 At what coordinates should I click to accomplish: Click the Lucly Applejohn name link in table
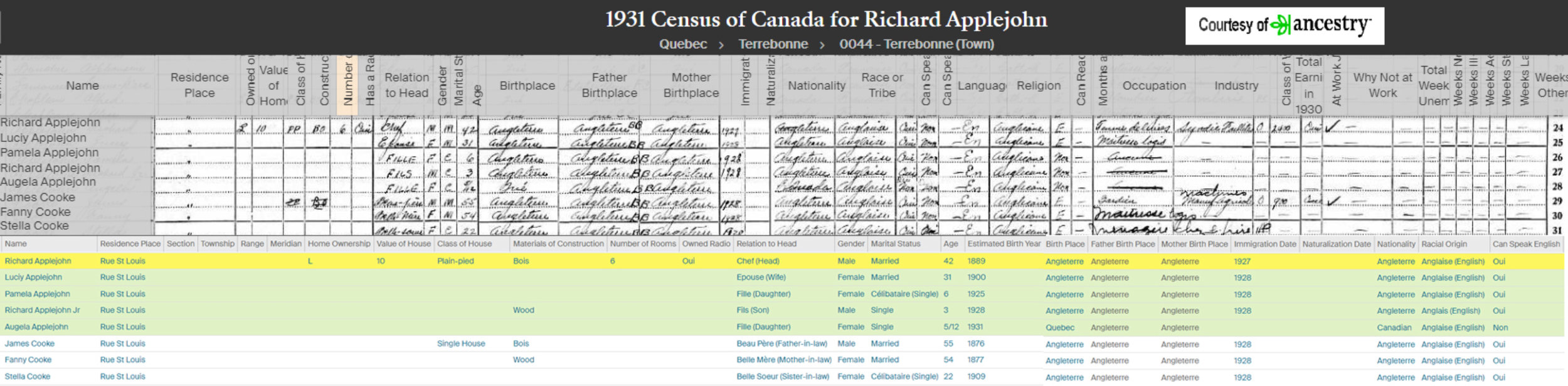tap(33, 277)
